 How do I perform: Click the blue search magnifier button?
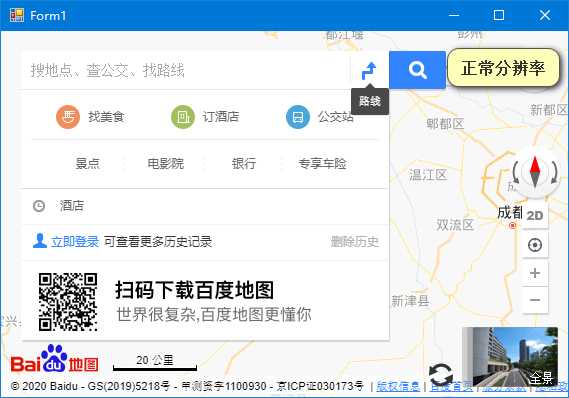(x=417, y=70)
